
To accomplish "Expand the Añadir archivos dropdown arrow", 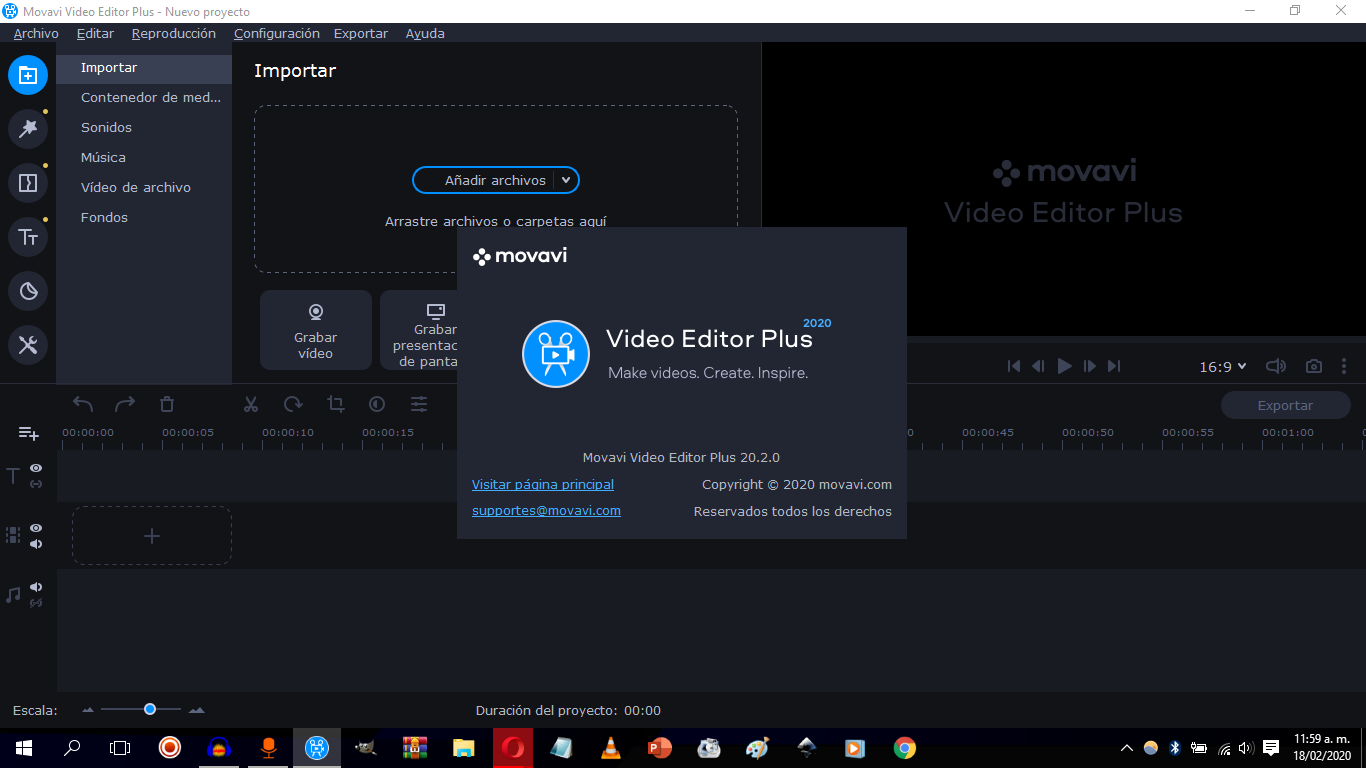I will [566, 180].
